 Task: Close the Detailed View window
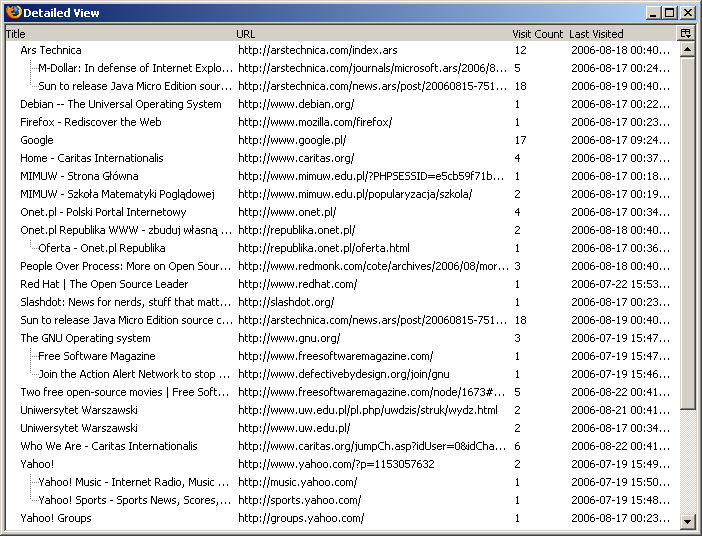coord(687,13)
